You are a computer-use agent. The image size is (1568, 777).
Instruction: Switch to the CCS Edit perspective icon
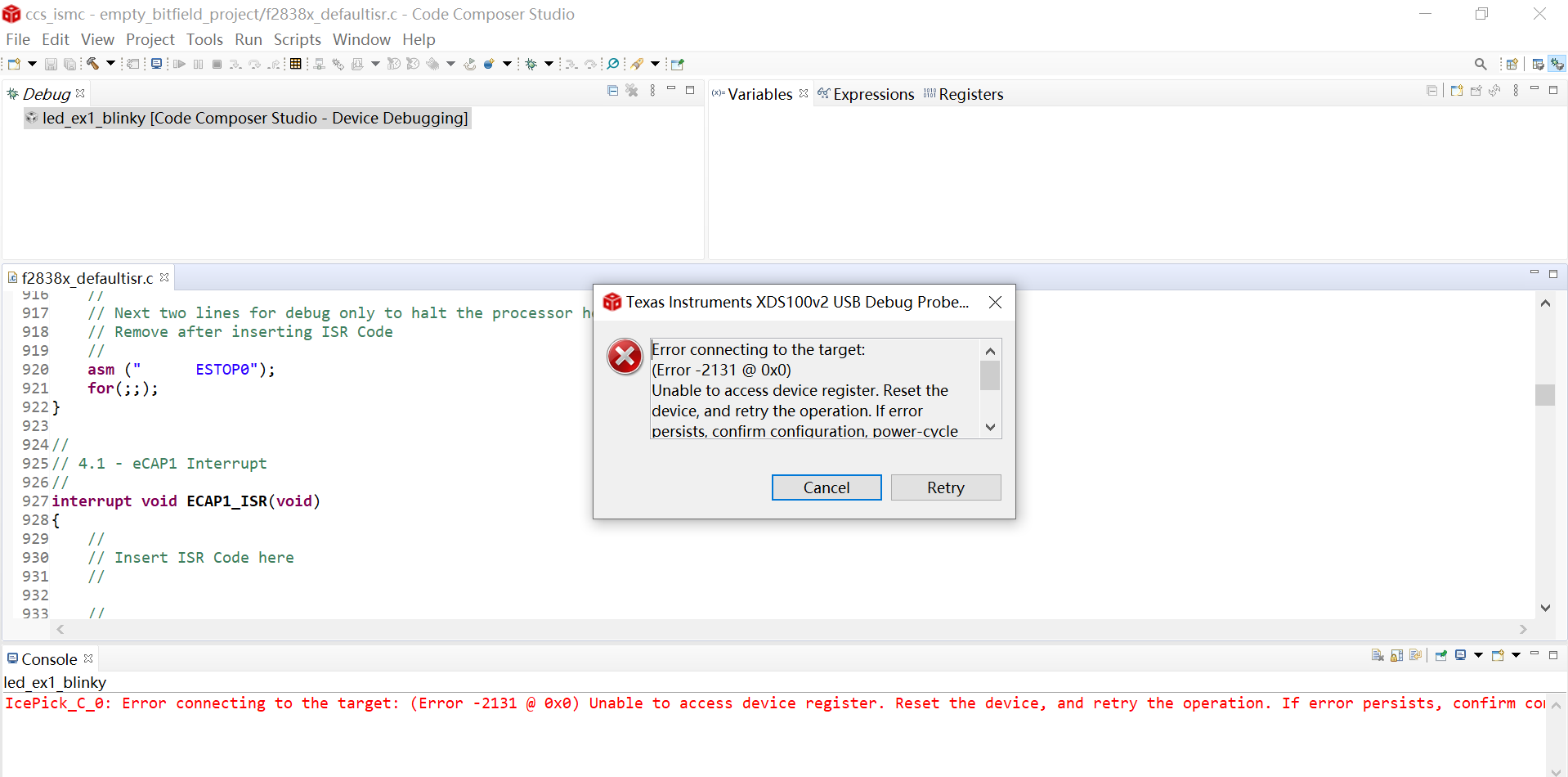(1538, 64)
